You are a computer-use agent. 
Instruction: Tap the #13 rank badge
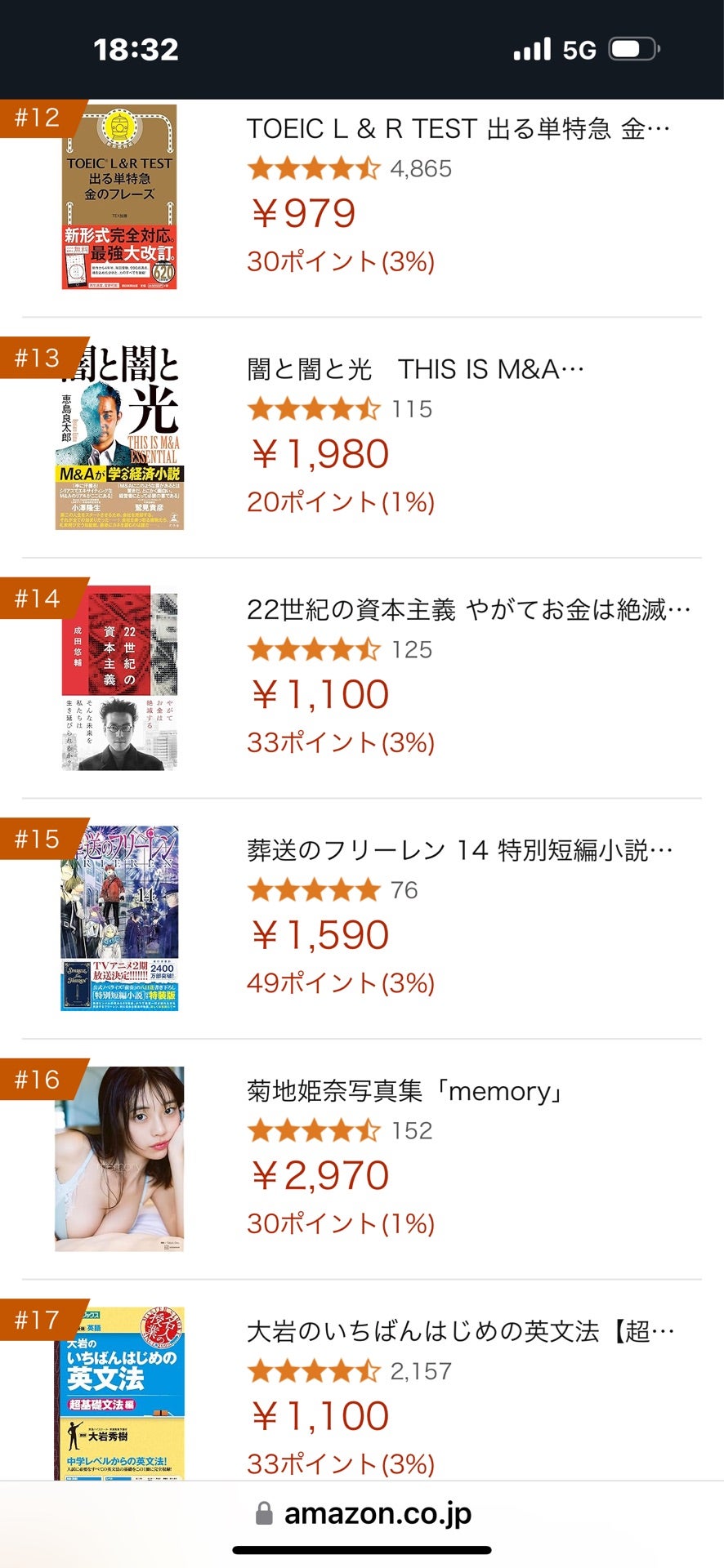[38, 358]
